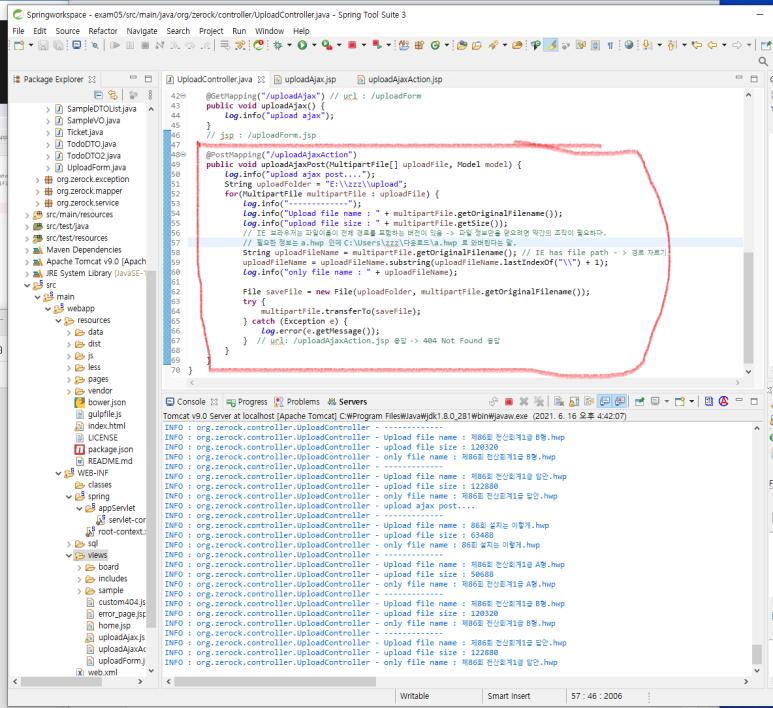The image size is (773, 708).
Task: Click the Terminate red square in main toolbar
Action: pyautogui.click(x=352, y=45)
